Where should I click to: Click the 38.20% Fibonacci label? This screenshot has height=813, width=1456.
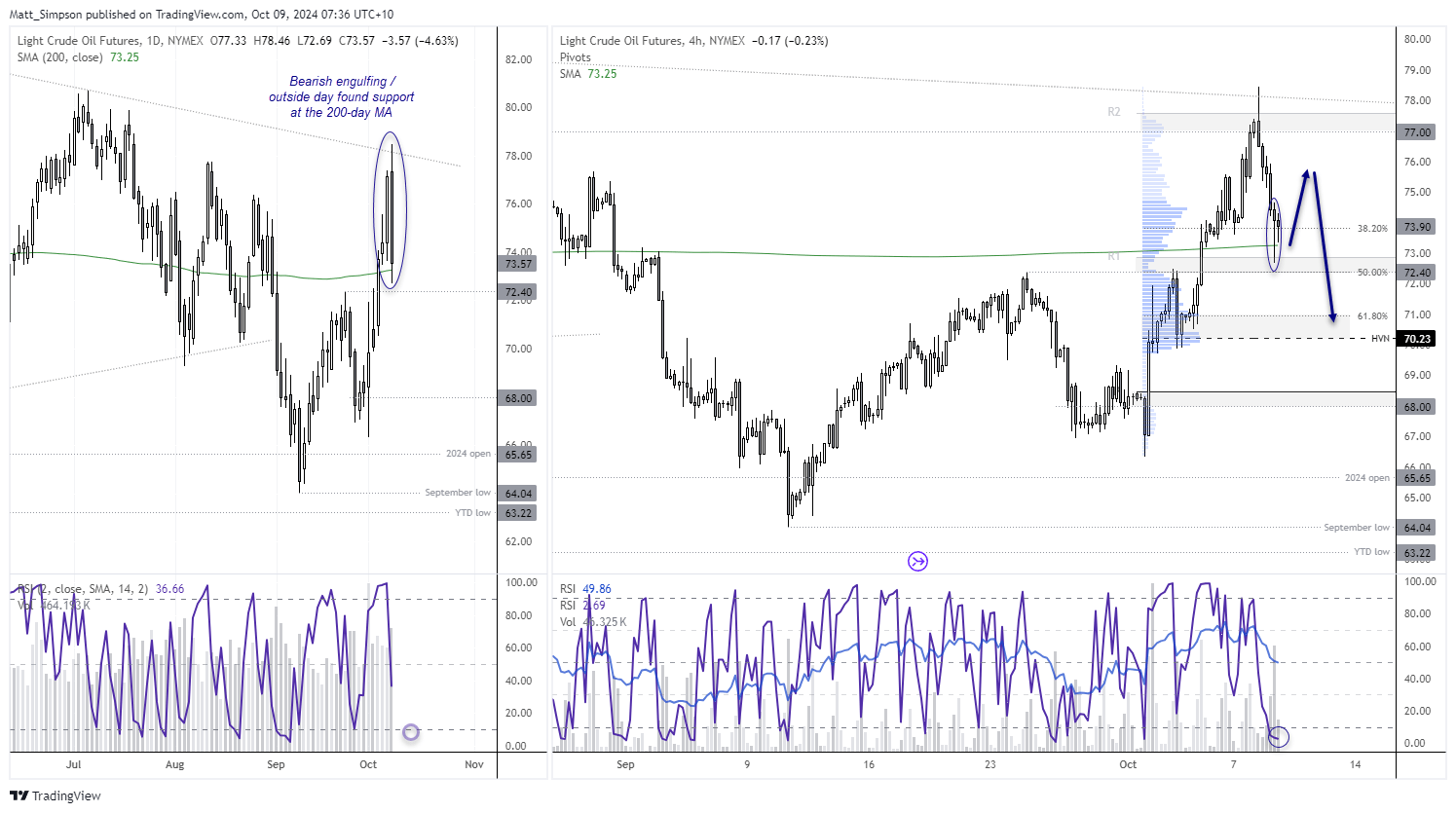(x=1372, y=229)
